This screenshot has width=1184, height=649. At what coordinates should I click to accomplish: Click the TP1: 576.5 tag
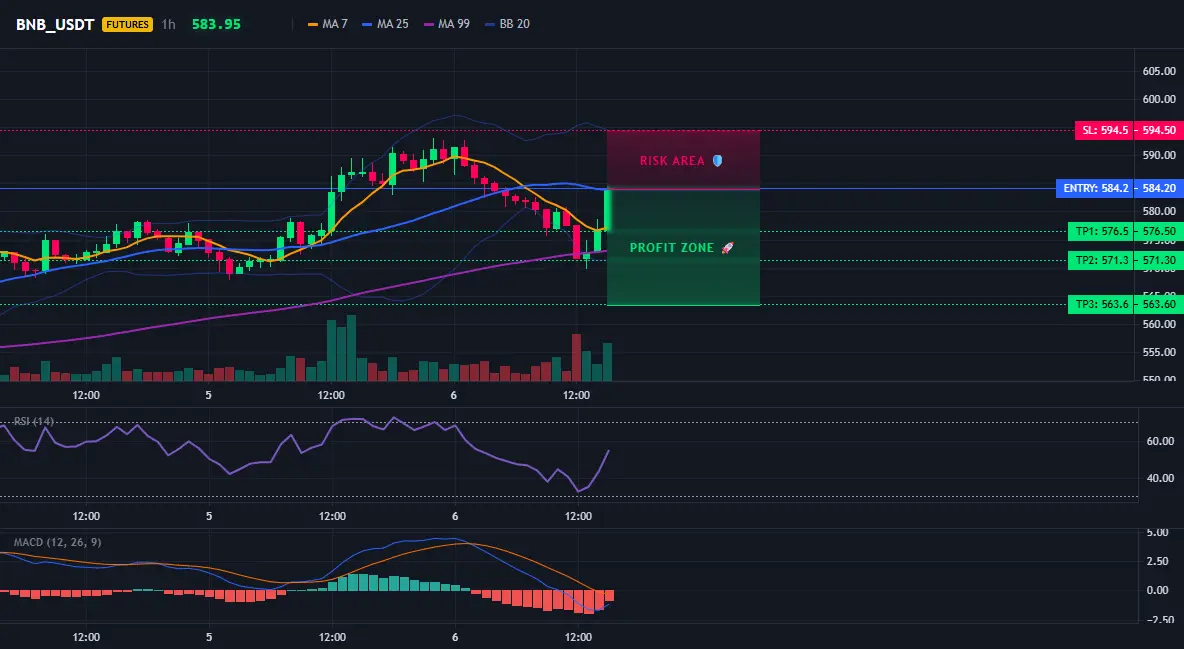tap(1102, 231)
